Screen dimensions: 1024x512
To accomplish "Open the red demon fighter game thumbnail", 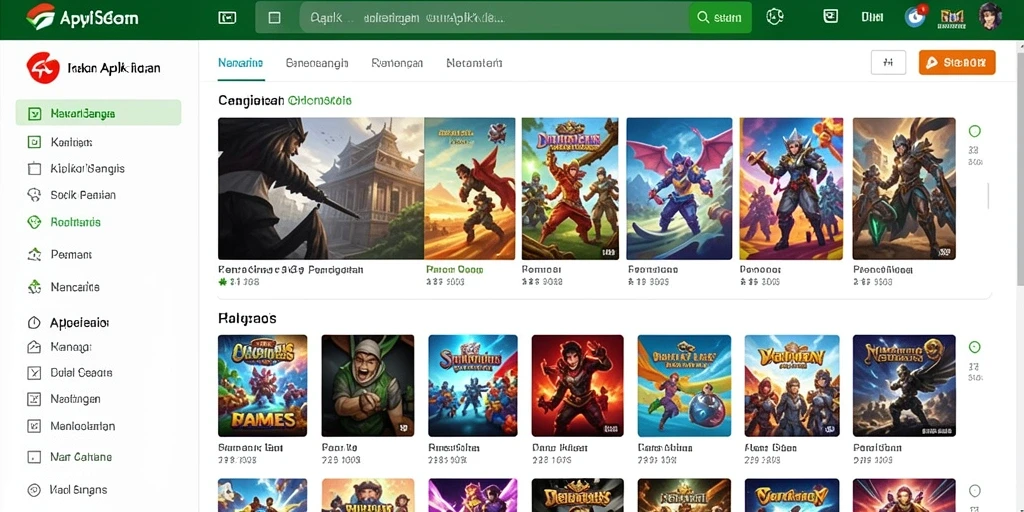I will [x=577, y=385].
